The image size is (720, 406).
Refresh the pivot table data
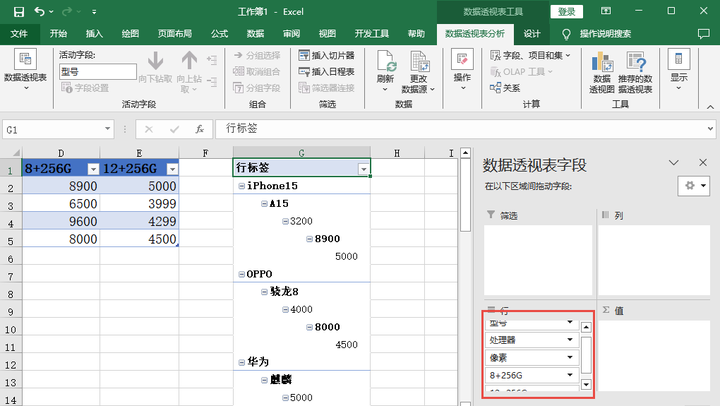coord(385,70)
